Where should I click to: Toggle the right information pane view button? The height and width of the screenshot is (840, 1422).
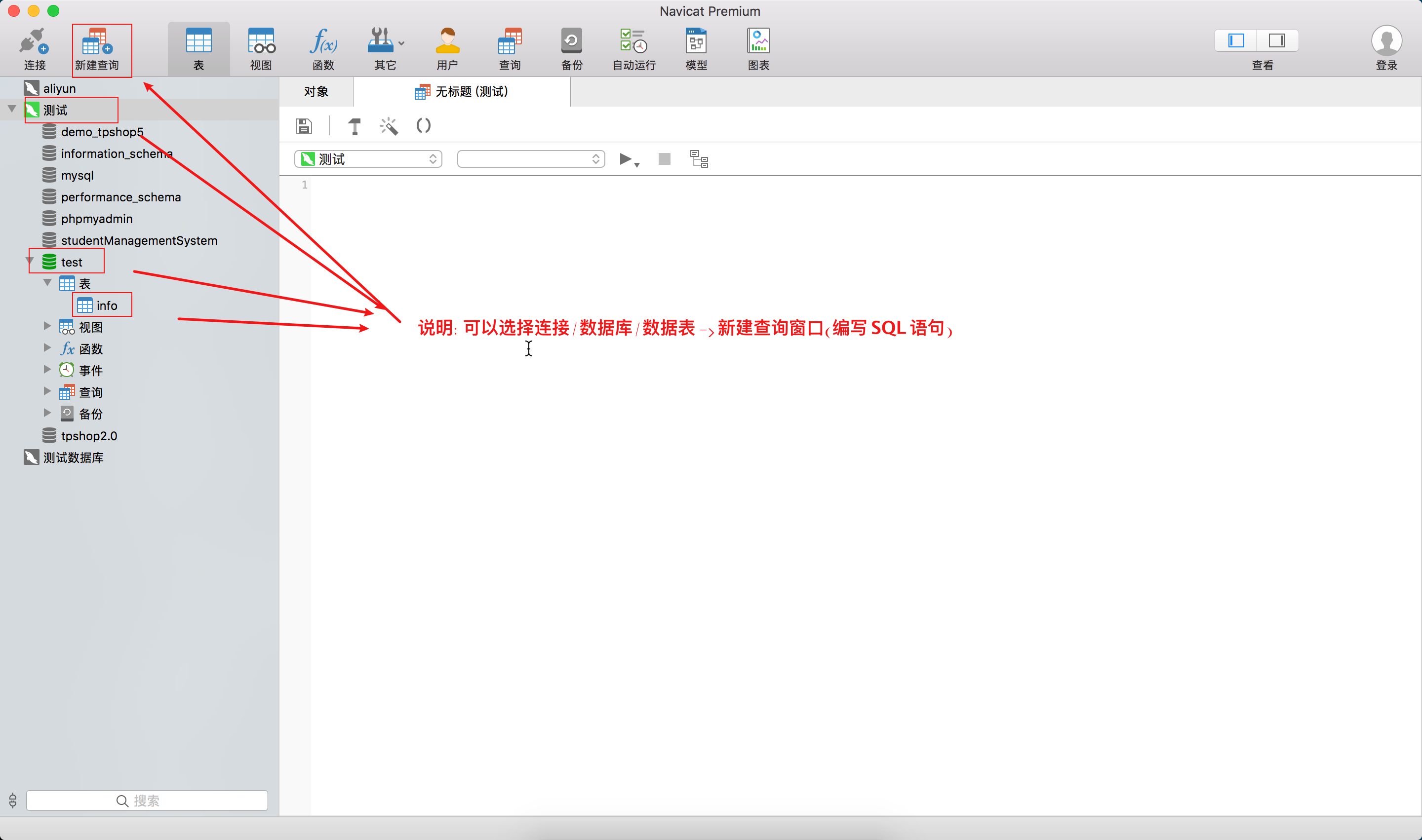point(1276,41)
